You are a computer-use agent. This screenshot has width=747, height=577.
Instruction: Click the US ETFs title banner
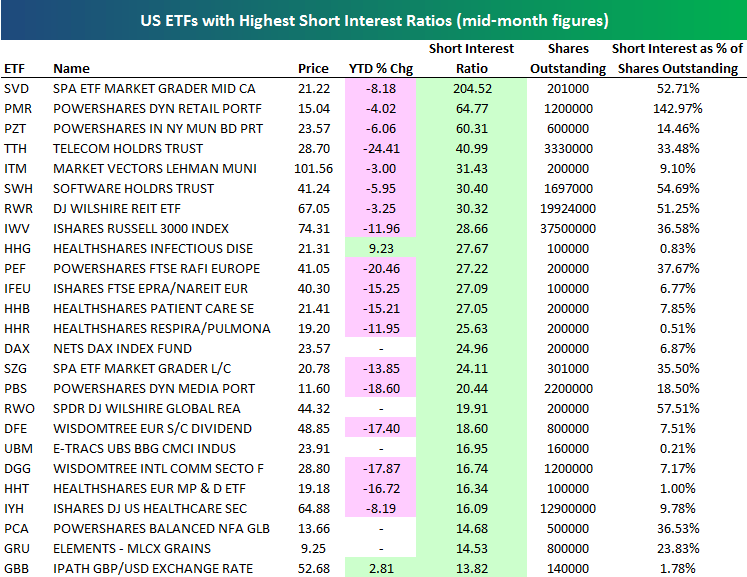tap(374, 20)
